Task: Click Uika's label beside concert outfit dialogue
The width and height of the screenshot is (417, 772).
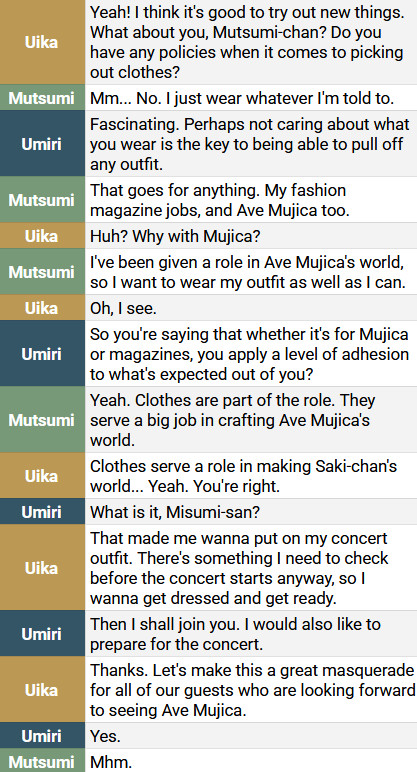Action: (x=42, y=568)
